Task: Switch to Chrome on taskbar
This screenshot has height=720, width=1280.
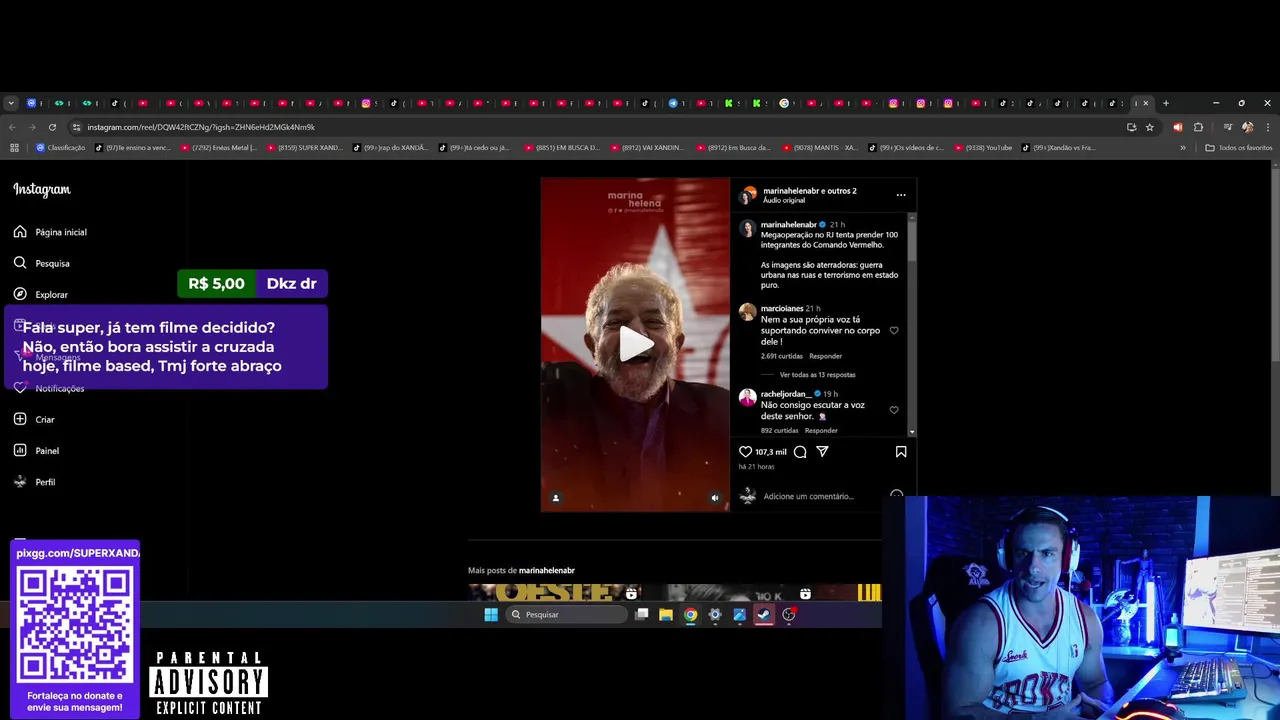Action: (690, 614)
